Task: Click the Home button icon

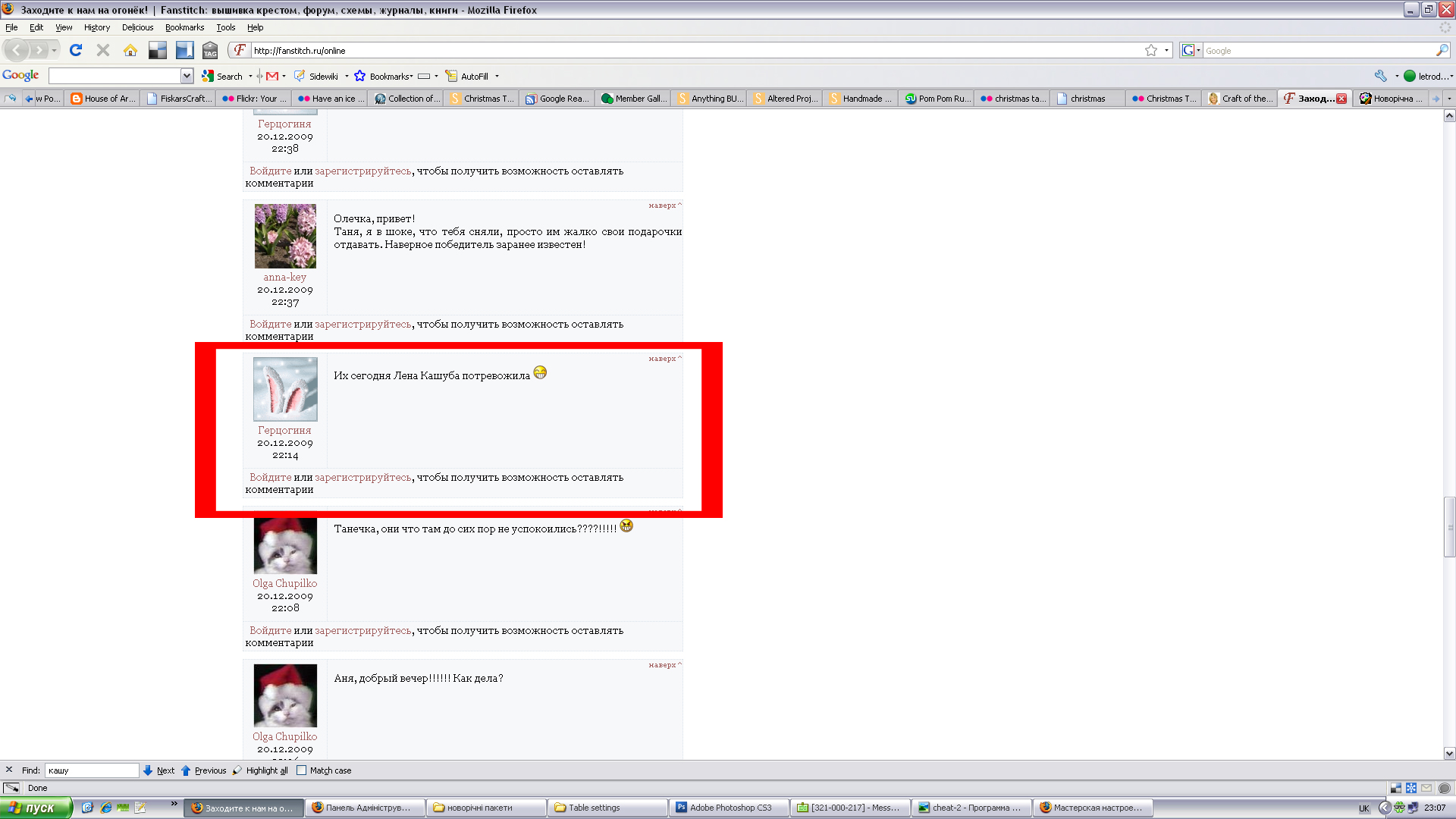Action: [x=130, y=50]
